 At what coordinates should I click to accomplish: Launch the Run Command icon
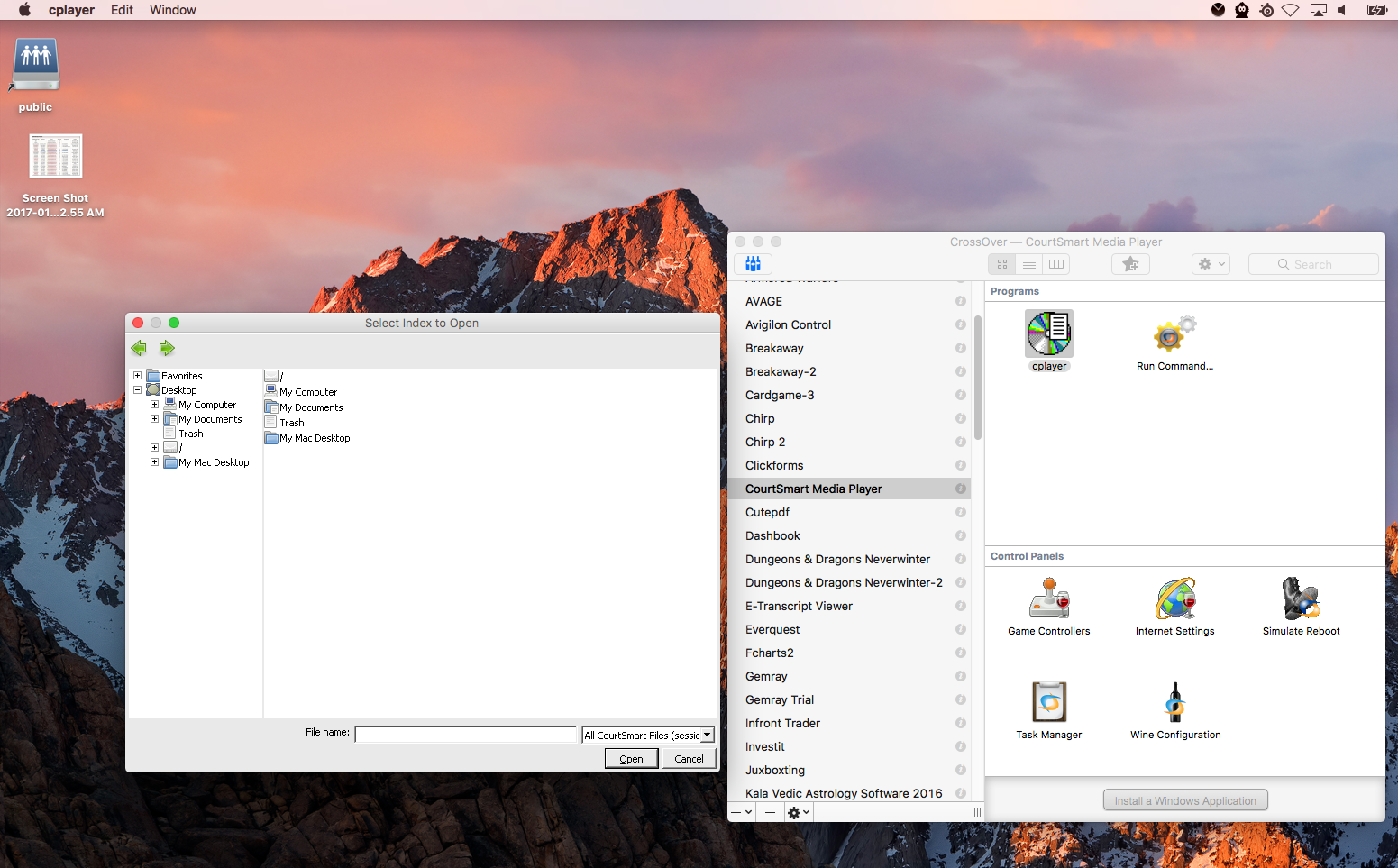tap(1174, 334)
